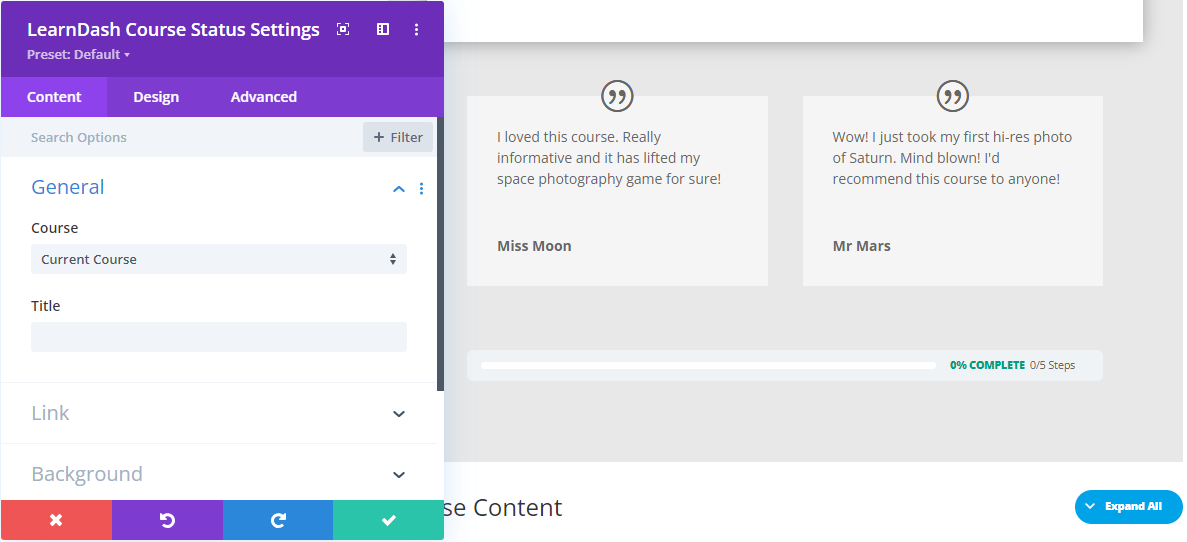The height and width of the screenshot is (542, 1187).
Task: Select the Mr Mars author name
Action: (x=861, y=246)
